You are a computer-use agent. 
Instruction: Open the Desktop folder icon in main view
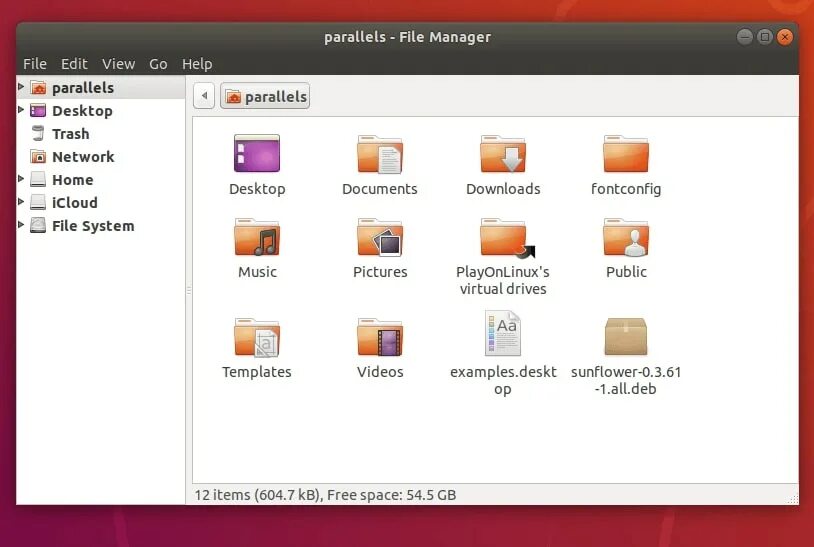[257, 153]
